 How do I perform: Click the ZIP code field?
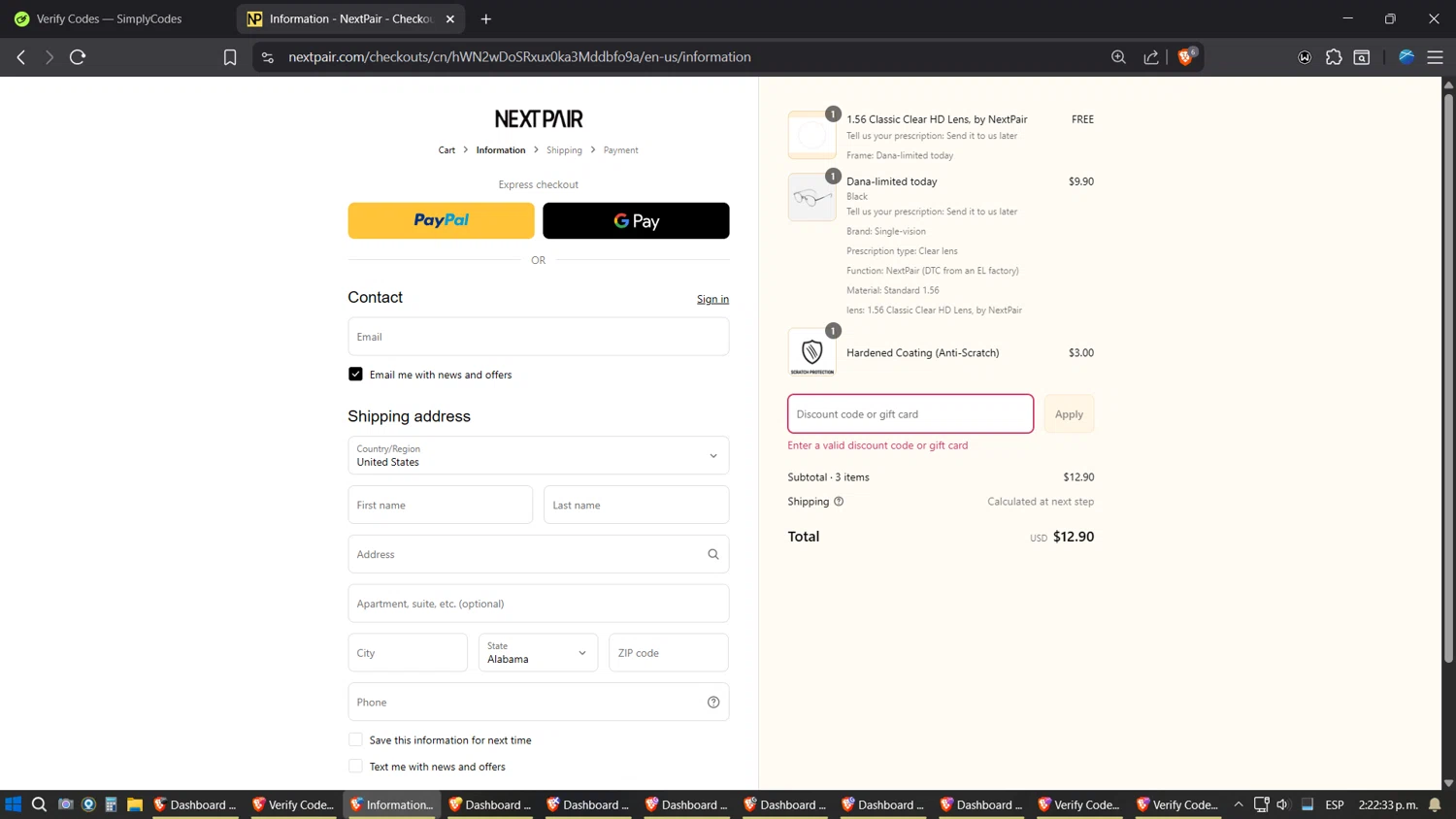(669, 652)
